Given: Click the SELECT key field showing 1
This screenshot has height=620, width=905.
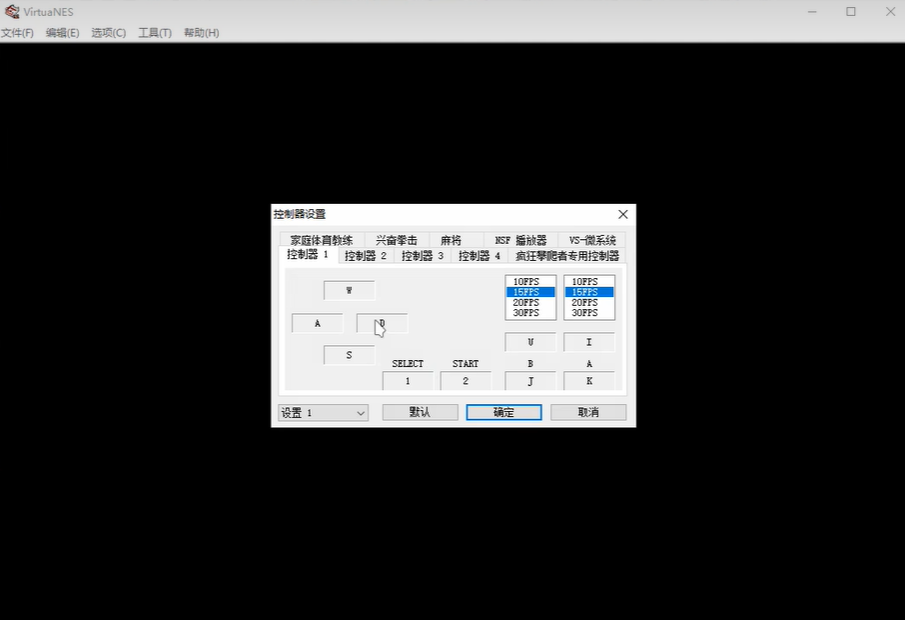Looking at the screenshot, I should point(408,381).
